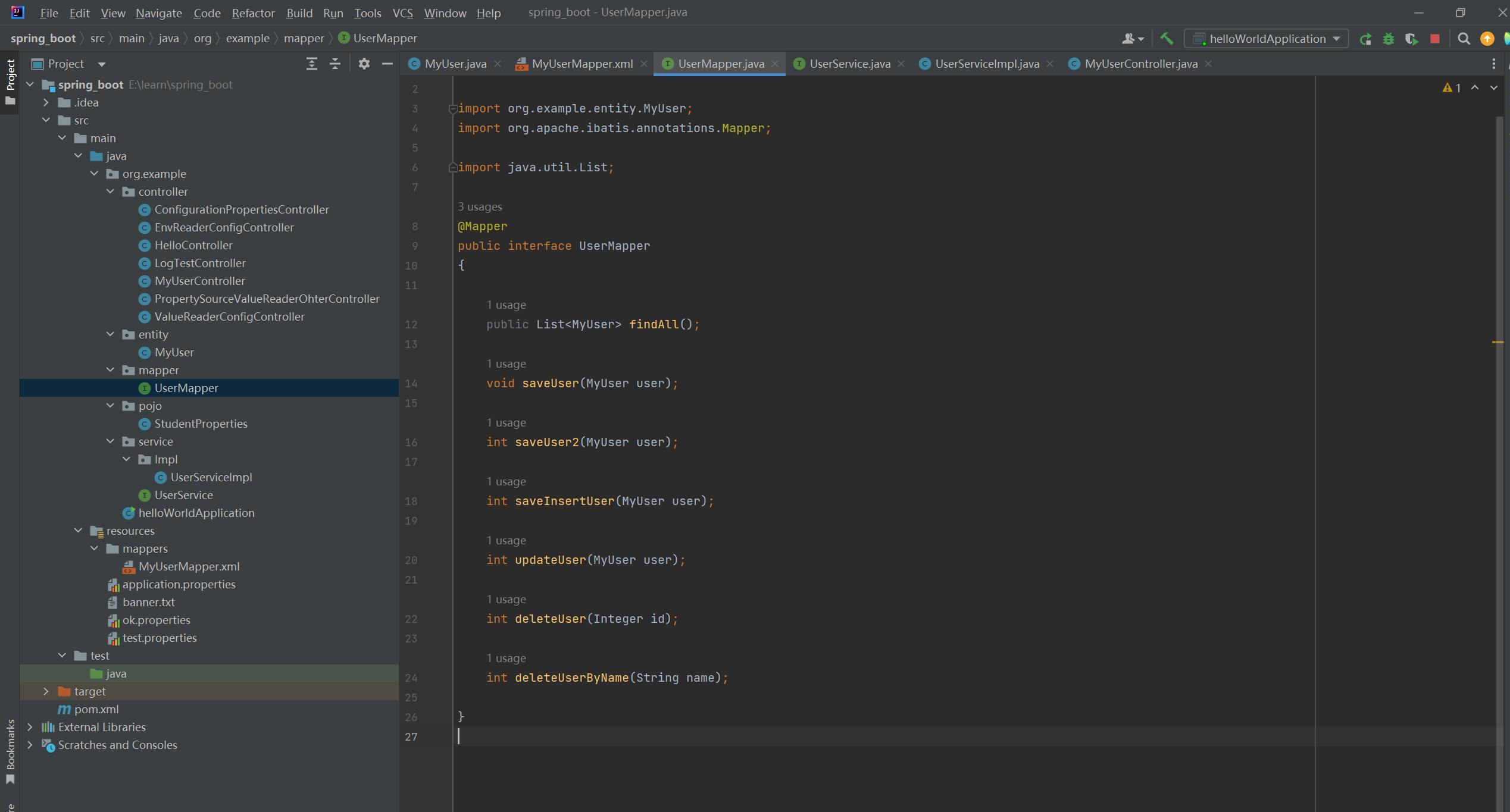Click the '3 usages' hint above @Mapper
The image size is (1510, 812).
click(x=480, y=206)
